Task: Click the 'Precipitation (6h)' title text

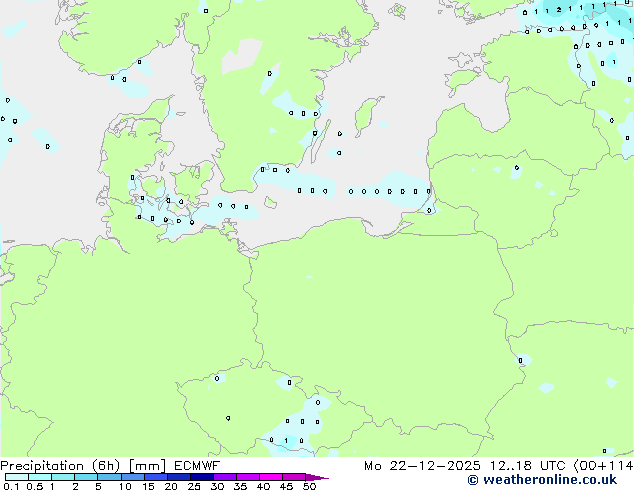Action: point(60,466)
